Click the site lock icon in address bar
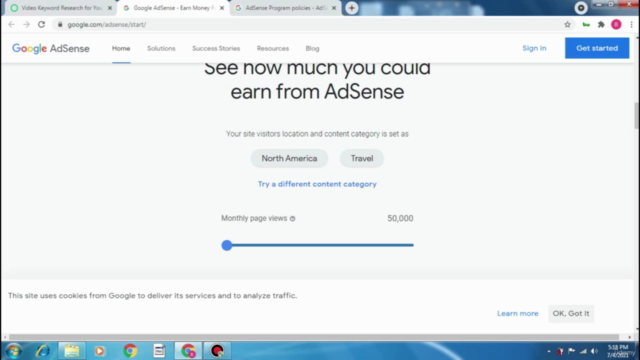The height and width of the screenshot is (360, 640). coord(60,24)
